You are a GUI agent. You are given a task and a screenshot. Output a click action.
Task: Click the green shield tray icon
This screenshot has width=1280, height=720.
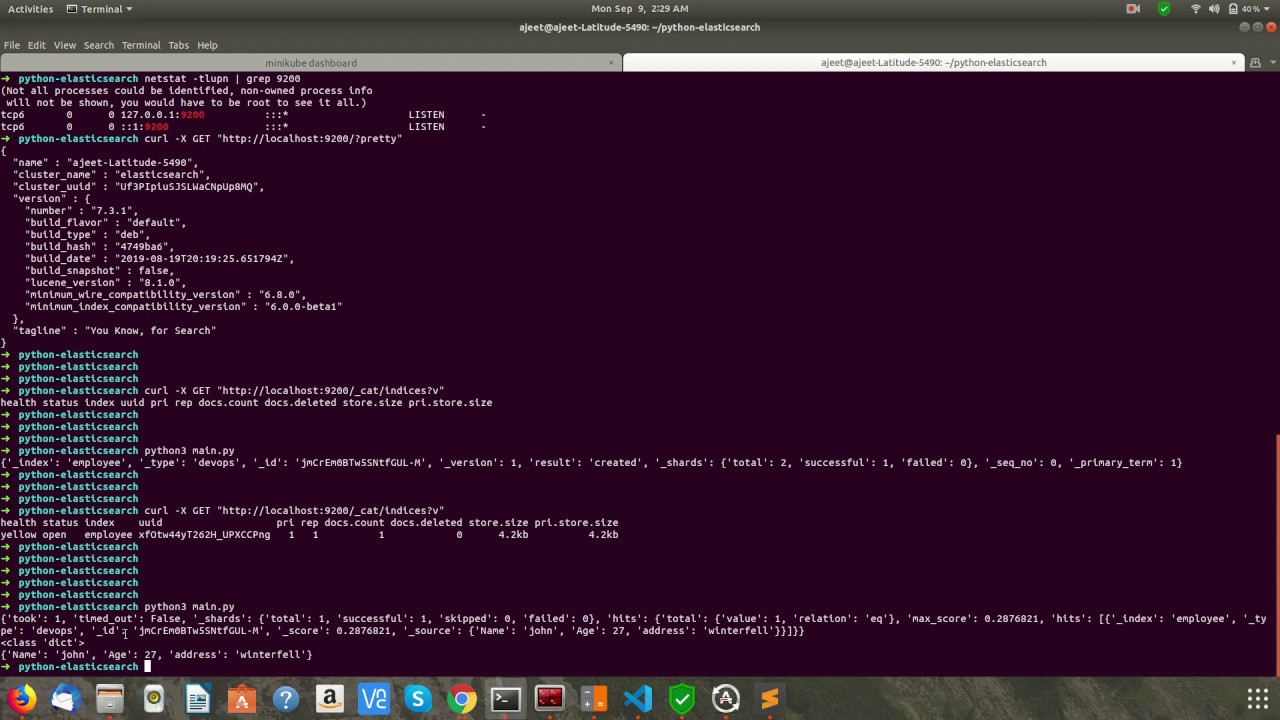tap(1164, 9)
